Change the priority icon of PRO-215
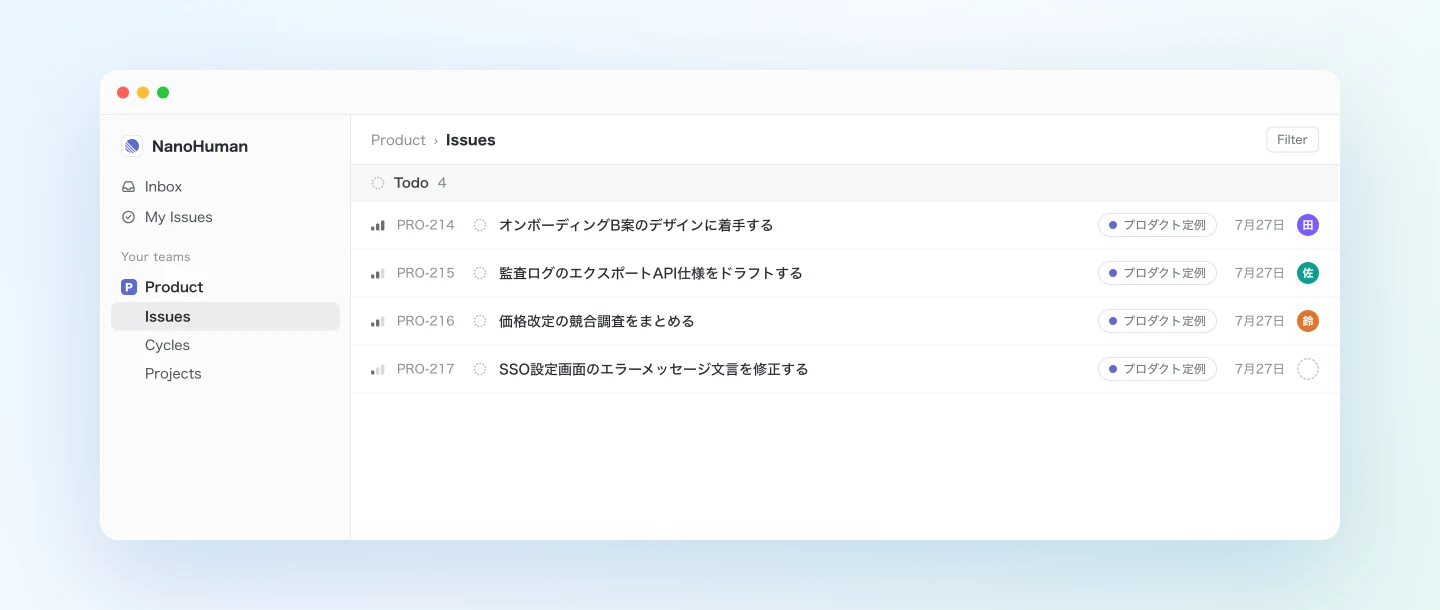 tap(378, 273)
